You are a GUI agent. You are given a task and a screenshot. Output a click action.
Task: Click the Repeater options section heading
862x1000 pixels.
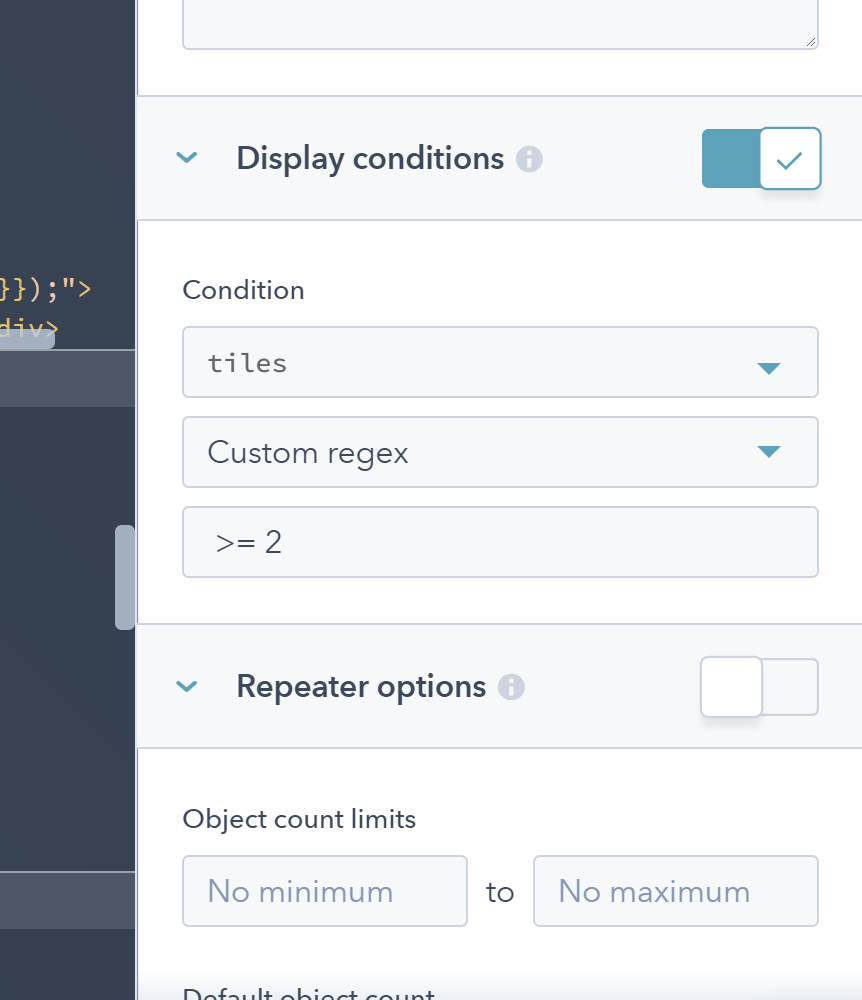pos(358,687)
